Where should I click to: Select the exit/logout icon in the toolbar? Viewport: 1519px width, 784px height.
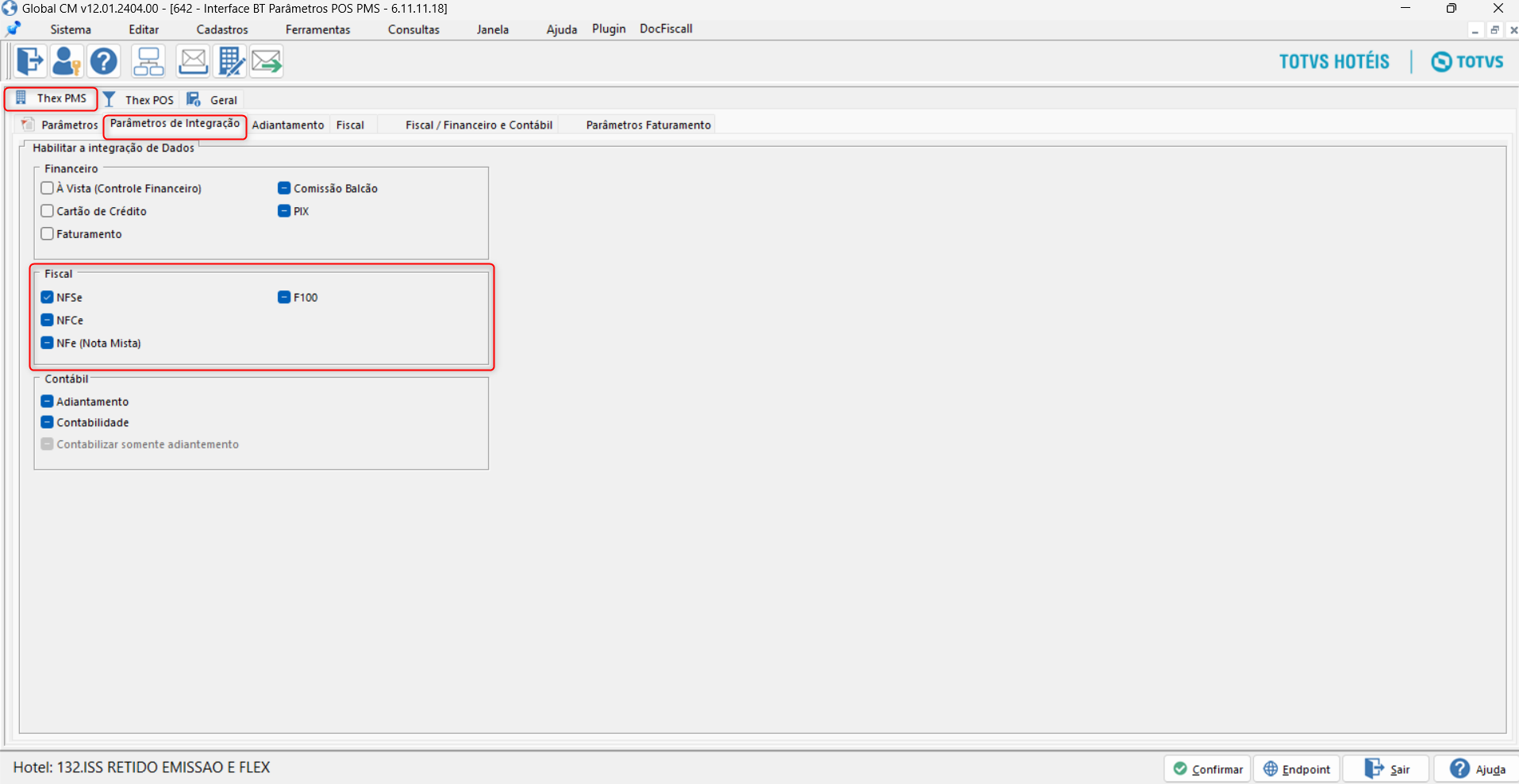pyautogui.click(x=29, y=61)
